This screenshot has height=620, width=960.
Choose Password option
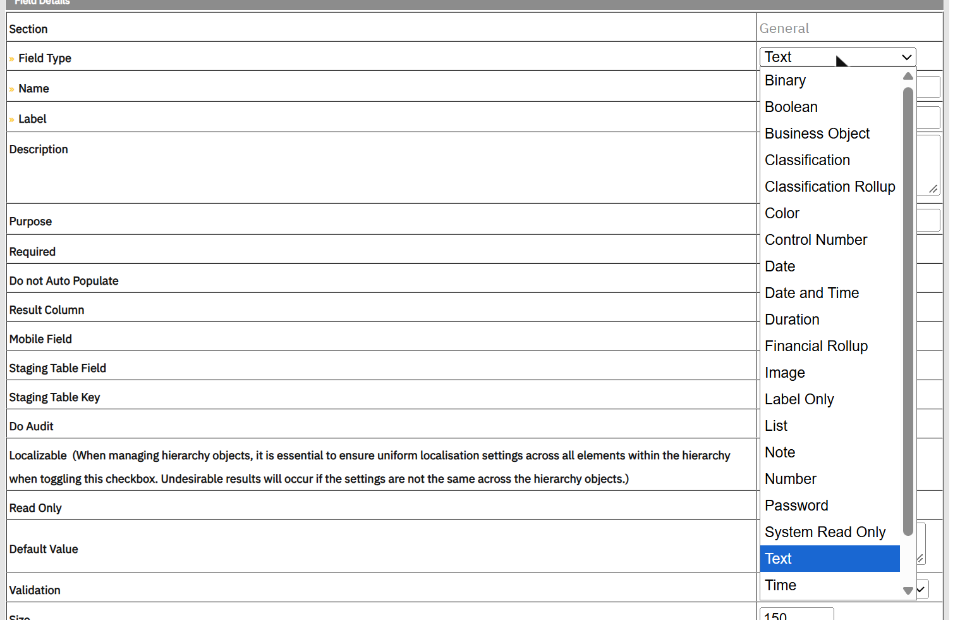coord(830,506)
